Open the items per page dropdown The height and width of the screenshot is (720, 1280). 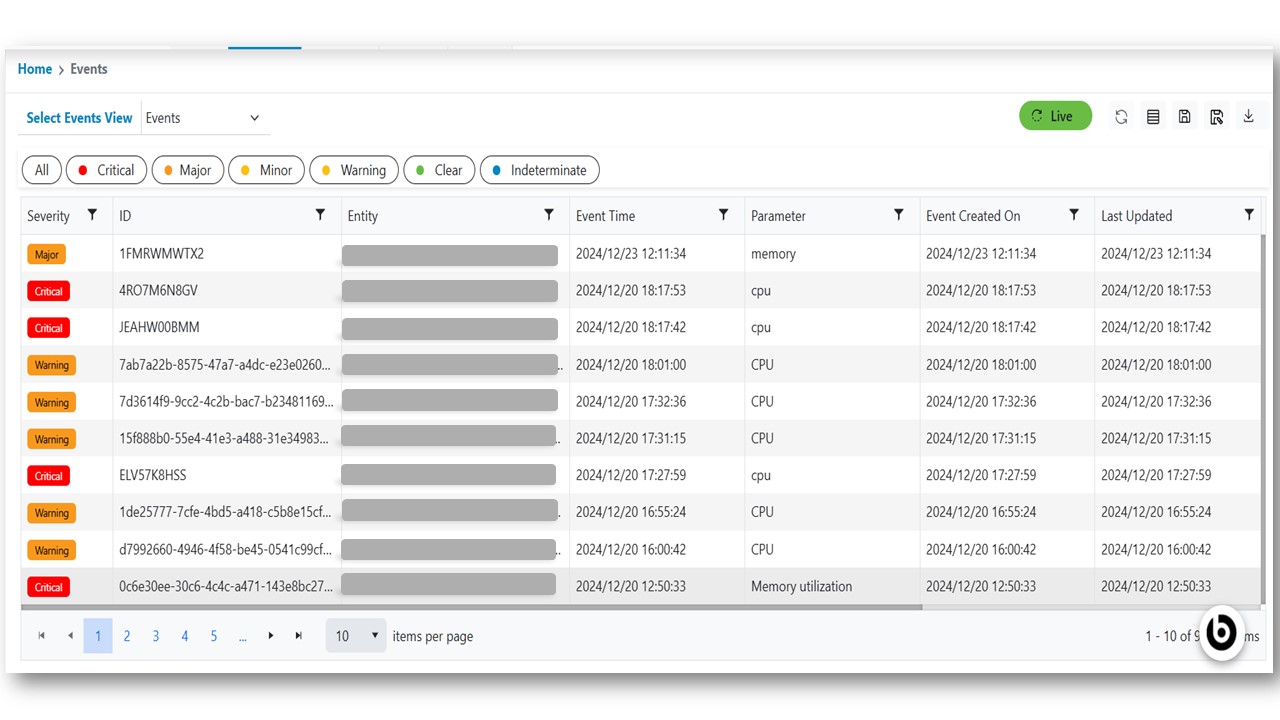tap(356, 636)
